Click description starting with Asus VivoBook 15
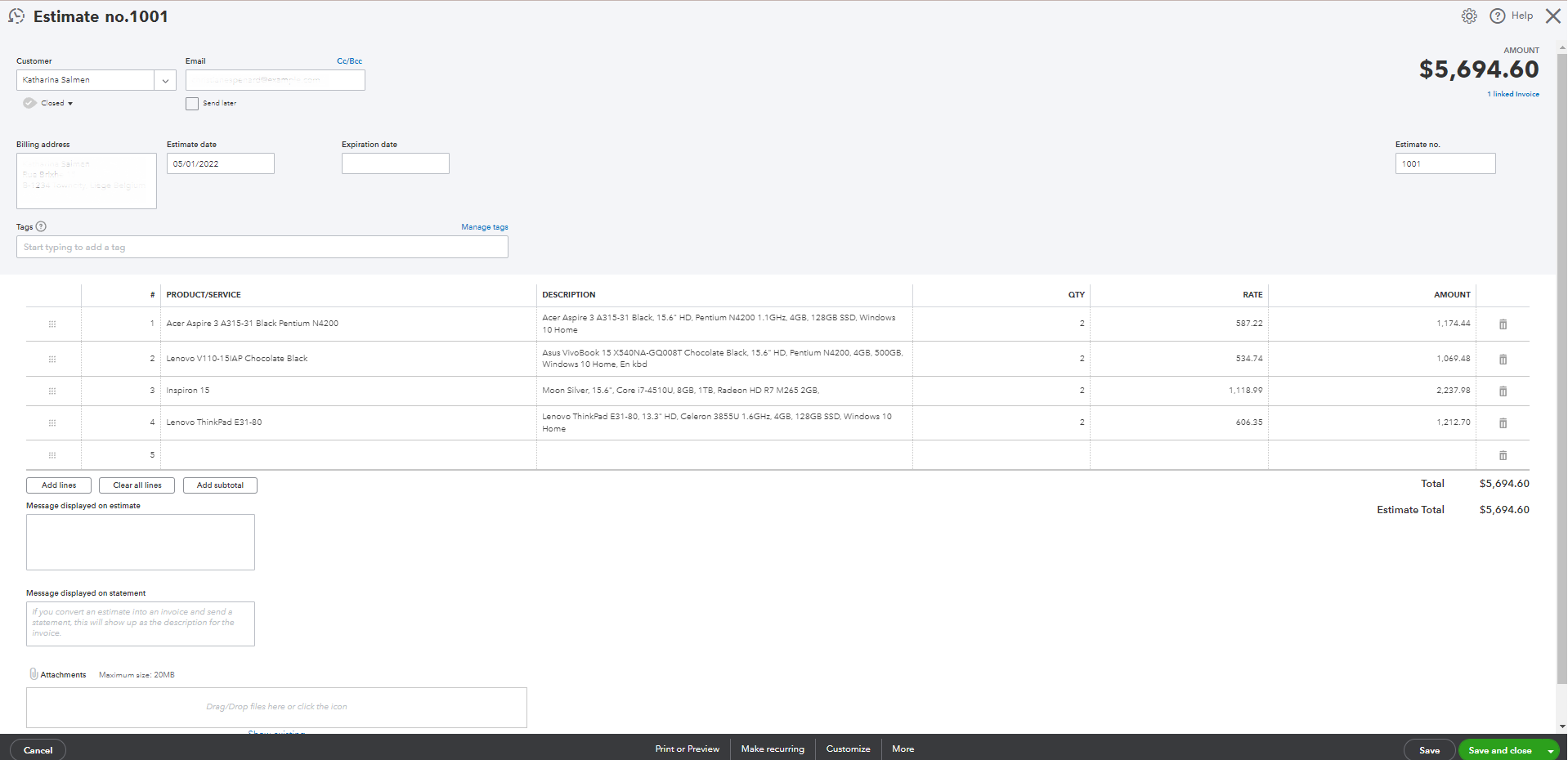 pyautogui.click(x=723, y=359)
